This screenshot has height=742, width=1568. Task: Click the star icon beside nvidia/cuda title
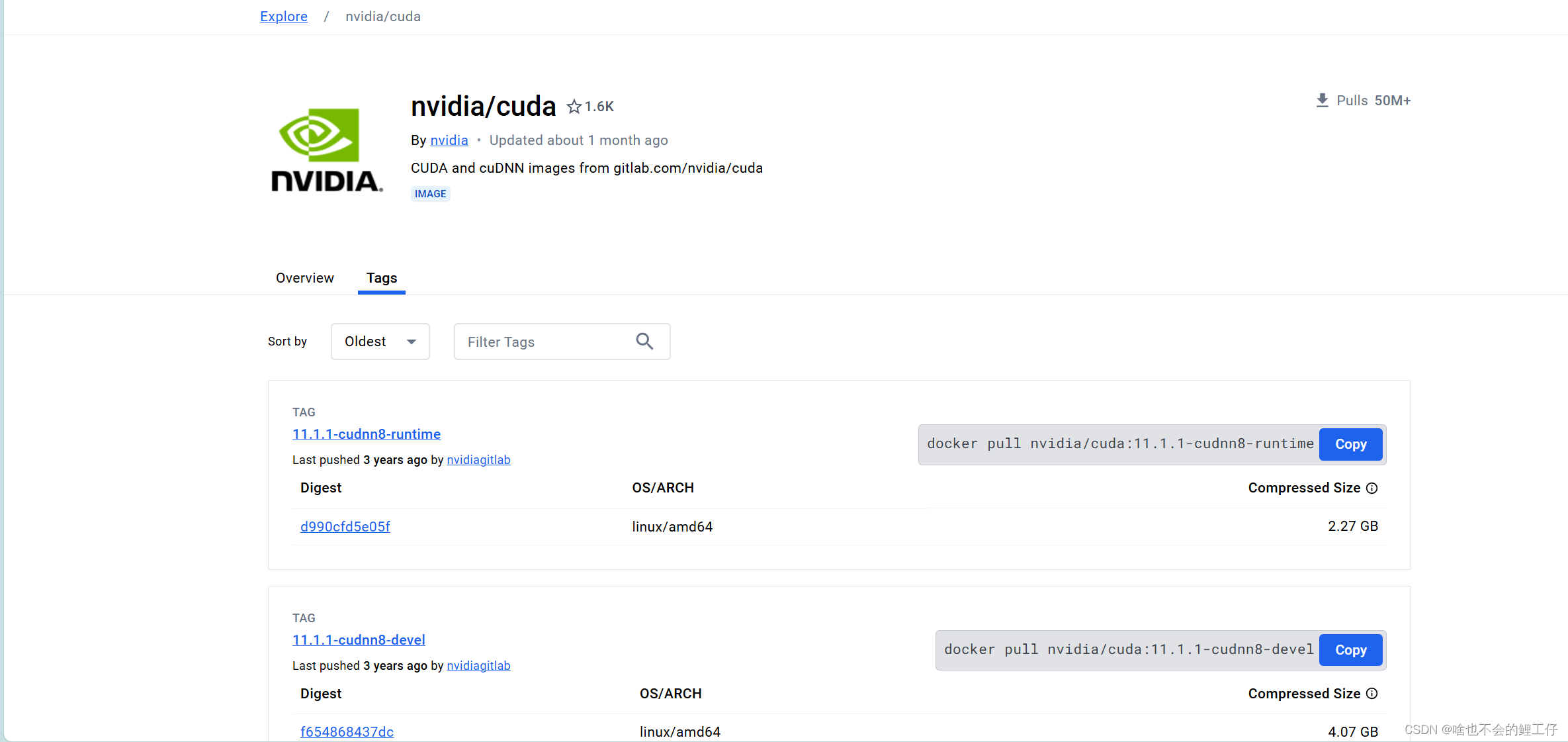click(x=573, y=106)
